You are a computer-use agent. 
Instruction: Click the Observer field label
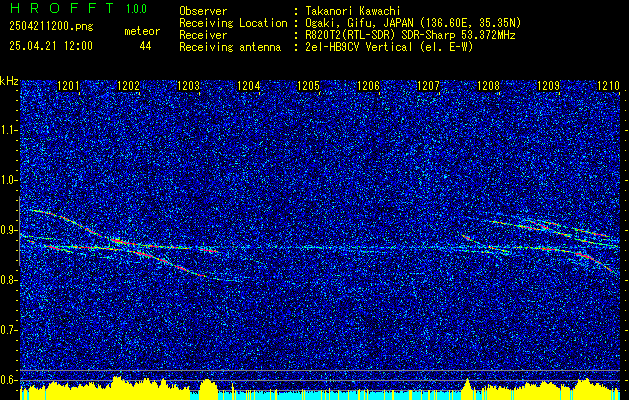(x=203, y=11)
